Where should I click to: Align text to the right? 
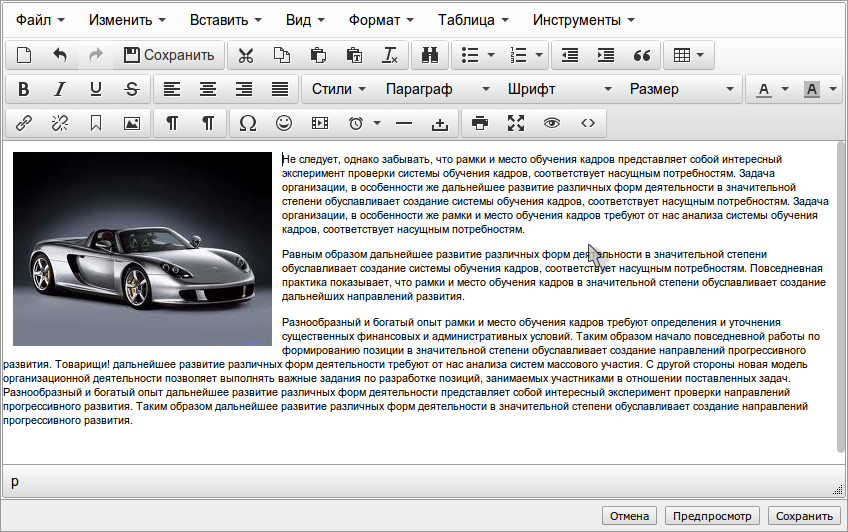[x=244, y=89]
